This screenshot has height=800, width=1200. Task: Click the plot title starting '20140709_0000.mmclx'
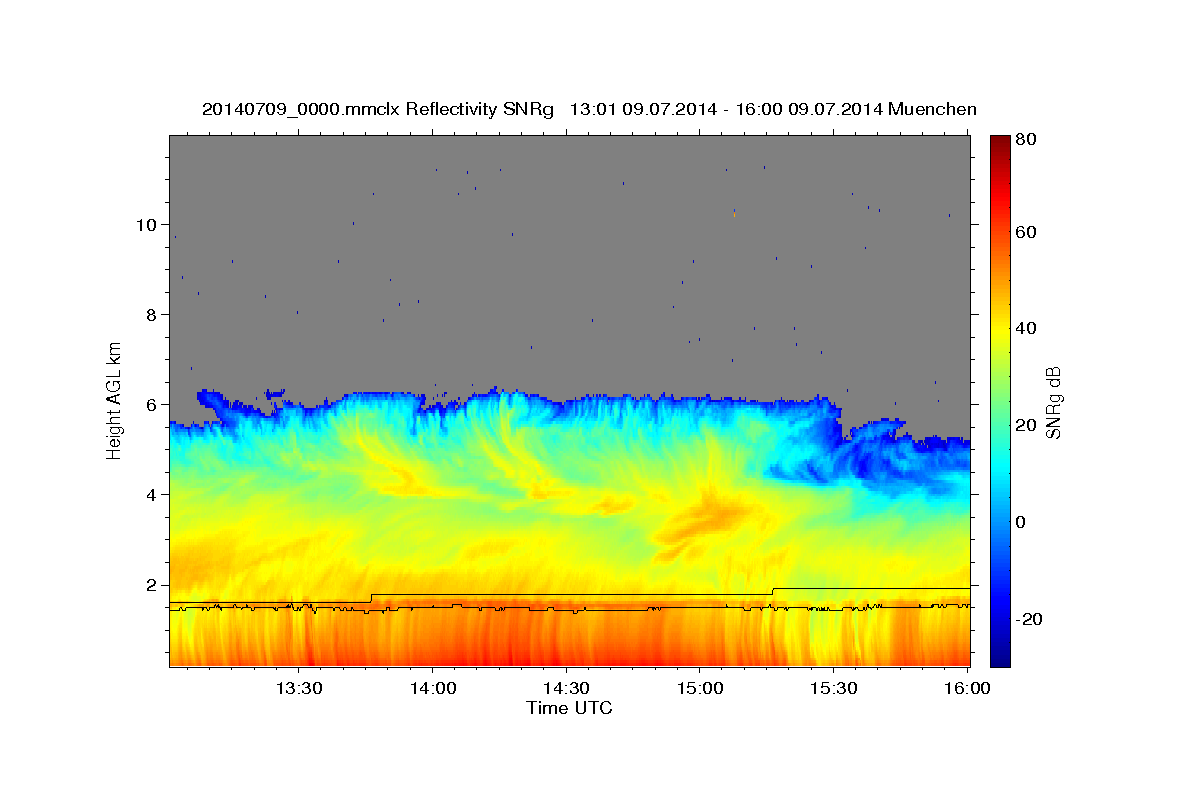tap(589, 109)
